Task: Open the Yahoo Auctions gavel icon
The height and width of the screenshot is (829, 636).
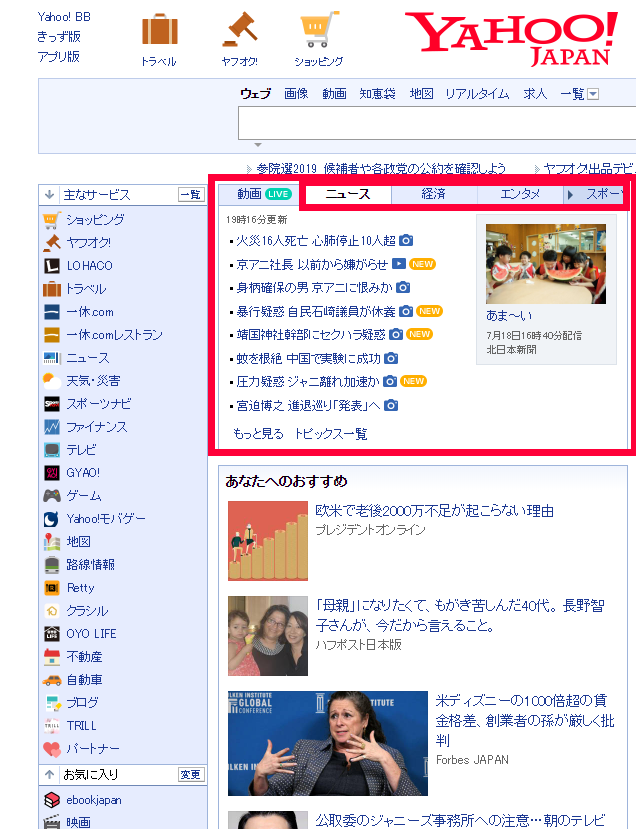Action: (239, 31)
